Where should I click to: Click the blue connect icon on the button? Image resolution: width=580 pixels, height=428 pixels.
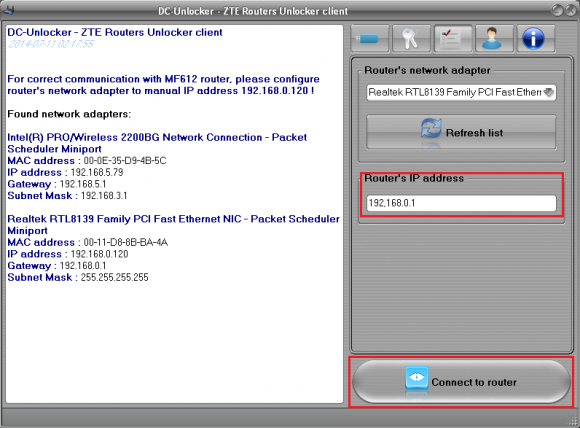(x=417, y=378)
